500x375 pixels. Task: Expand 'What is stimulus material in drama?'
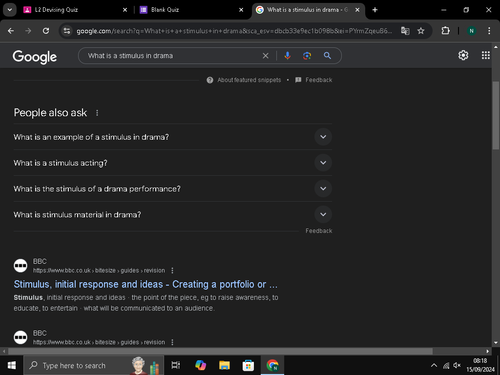pyautogui.click(x=173, y=215)
